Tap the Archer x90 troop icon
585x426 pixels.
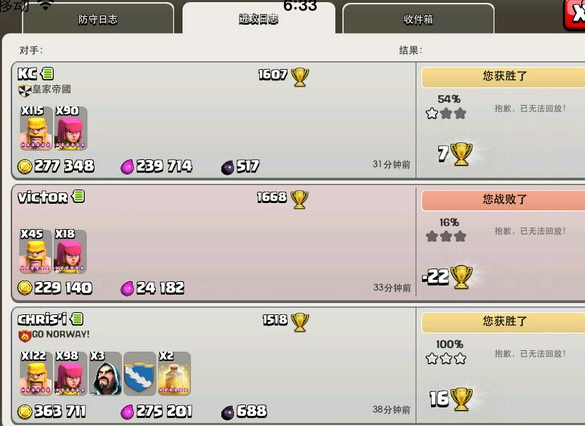pyautogui.click(x=71, y=128)
